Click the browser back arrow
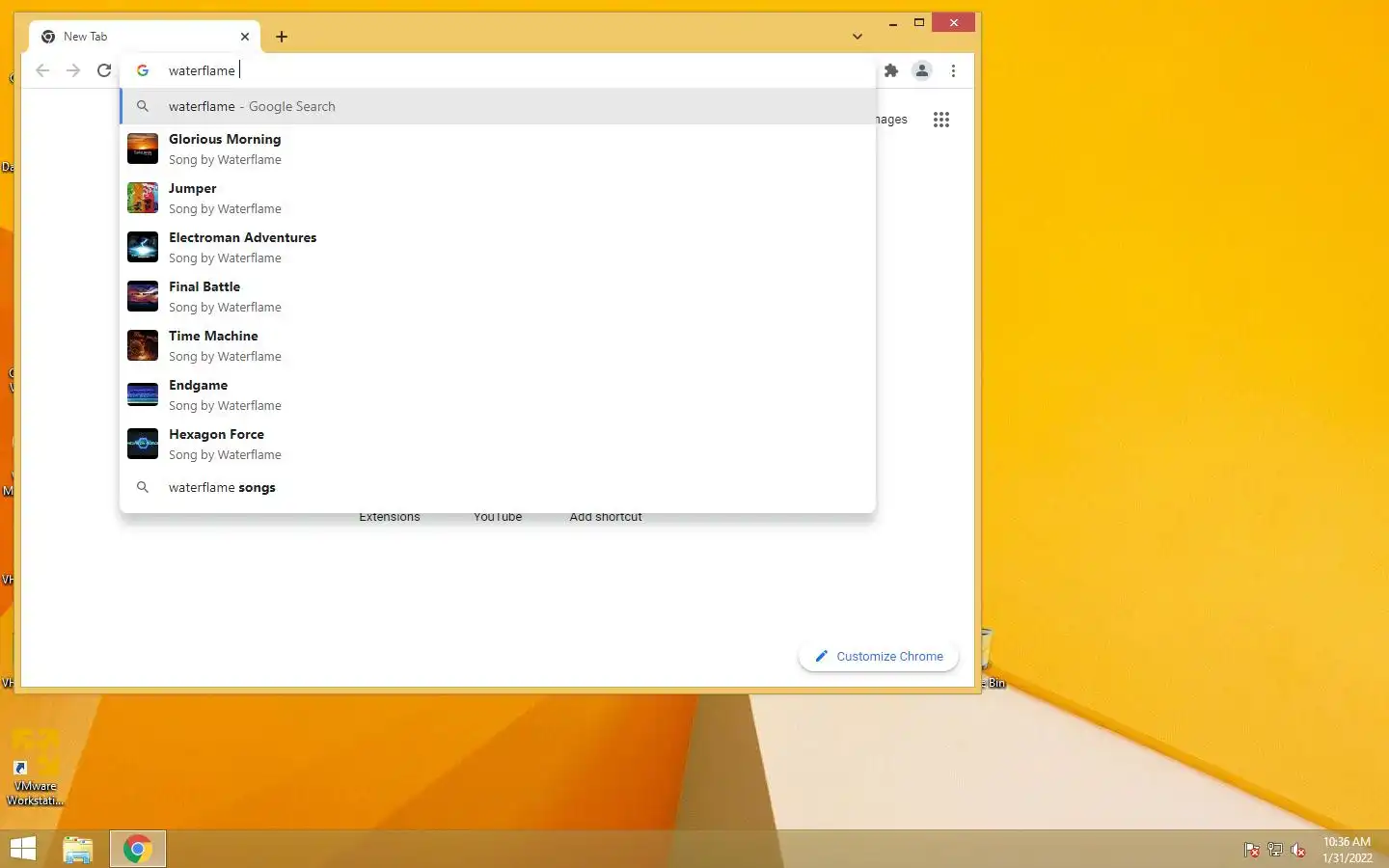This screenshot has width=1389, height=868. pyautogui.click(x=42, y=70)
